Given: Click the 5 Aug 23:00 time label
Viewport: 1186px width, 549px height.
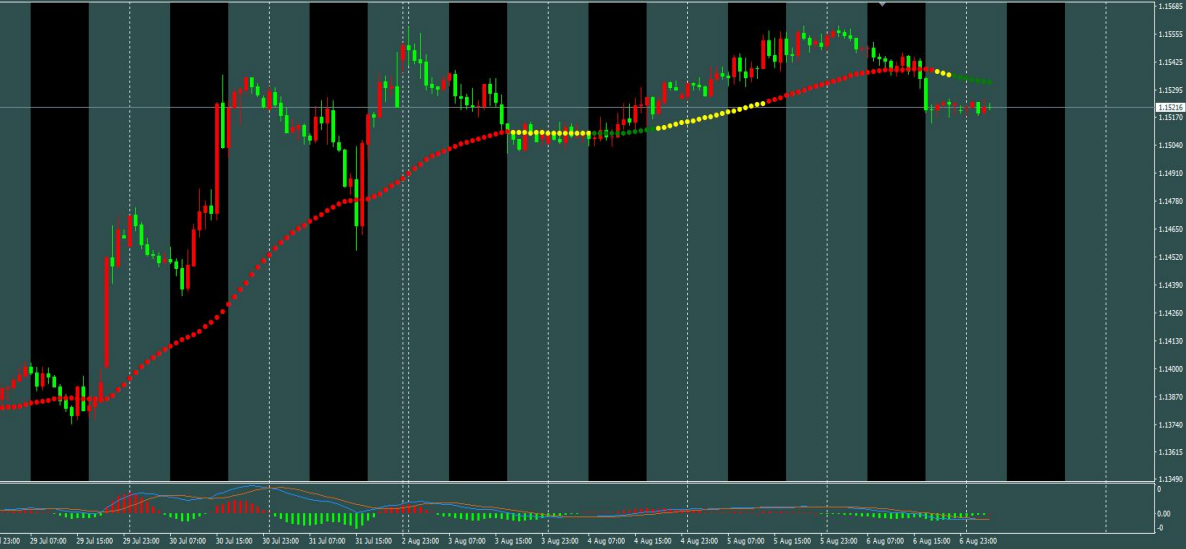Looking at the screenshot, I should tap(839, 541).
